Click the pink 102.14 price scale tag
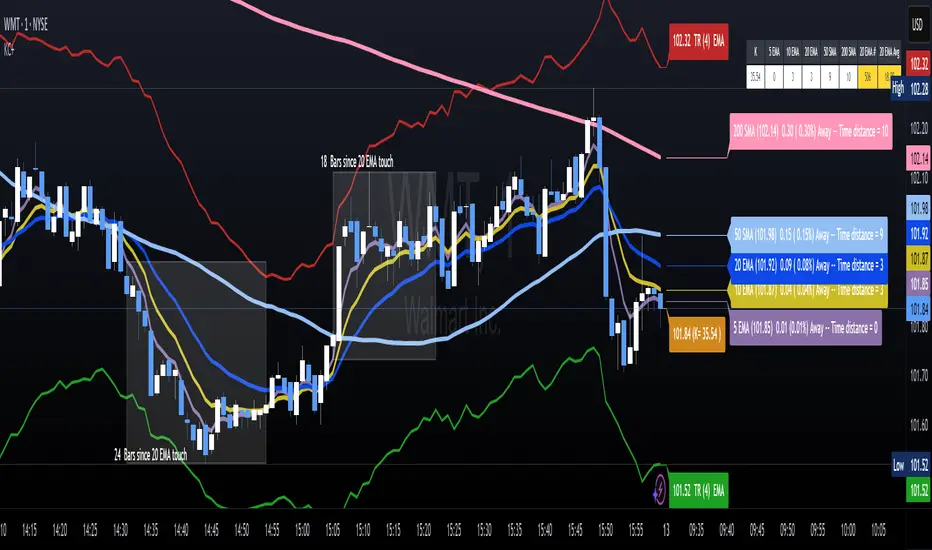This screenshot has width=932, height=550. point(918,158)
